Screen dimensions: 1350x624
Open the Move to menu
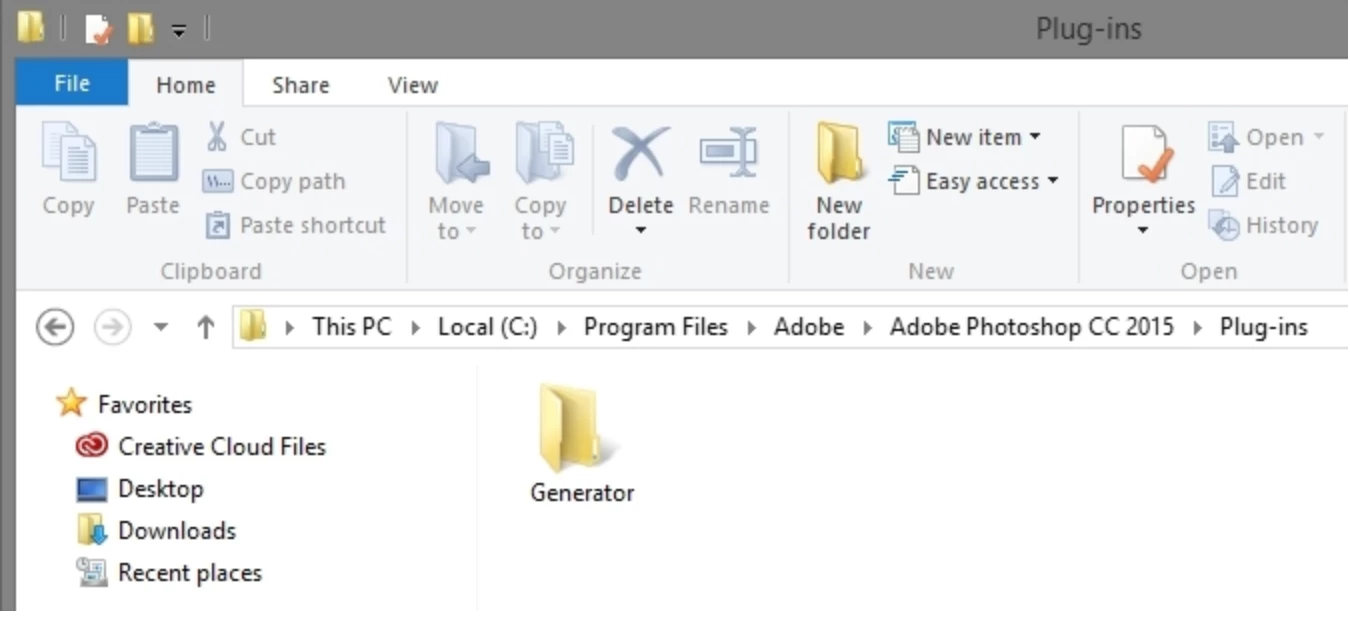456,182
